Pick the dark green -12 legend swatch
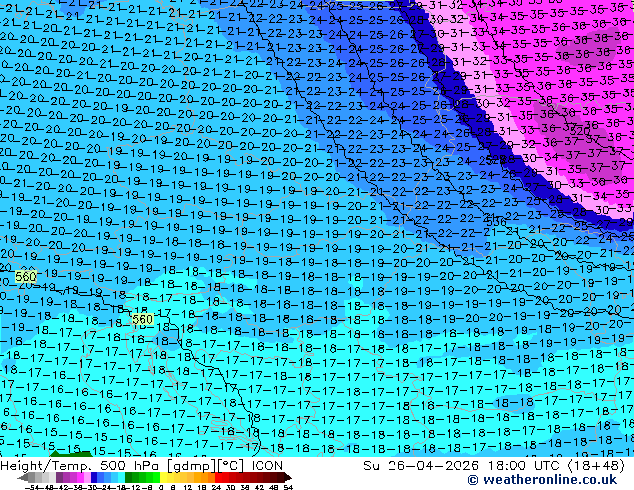The image size is (634, 490). [x=129, y=478]
